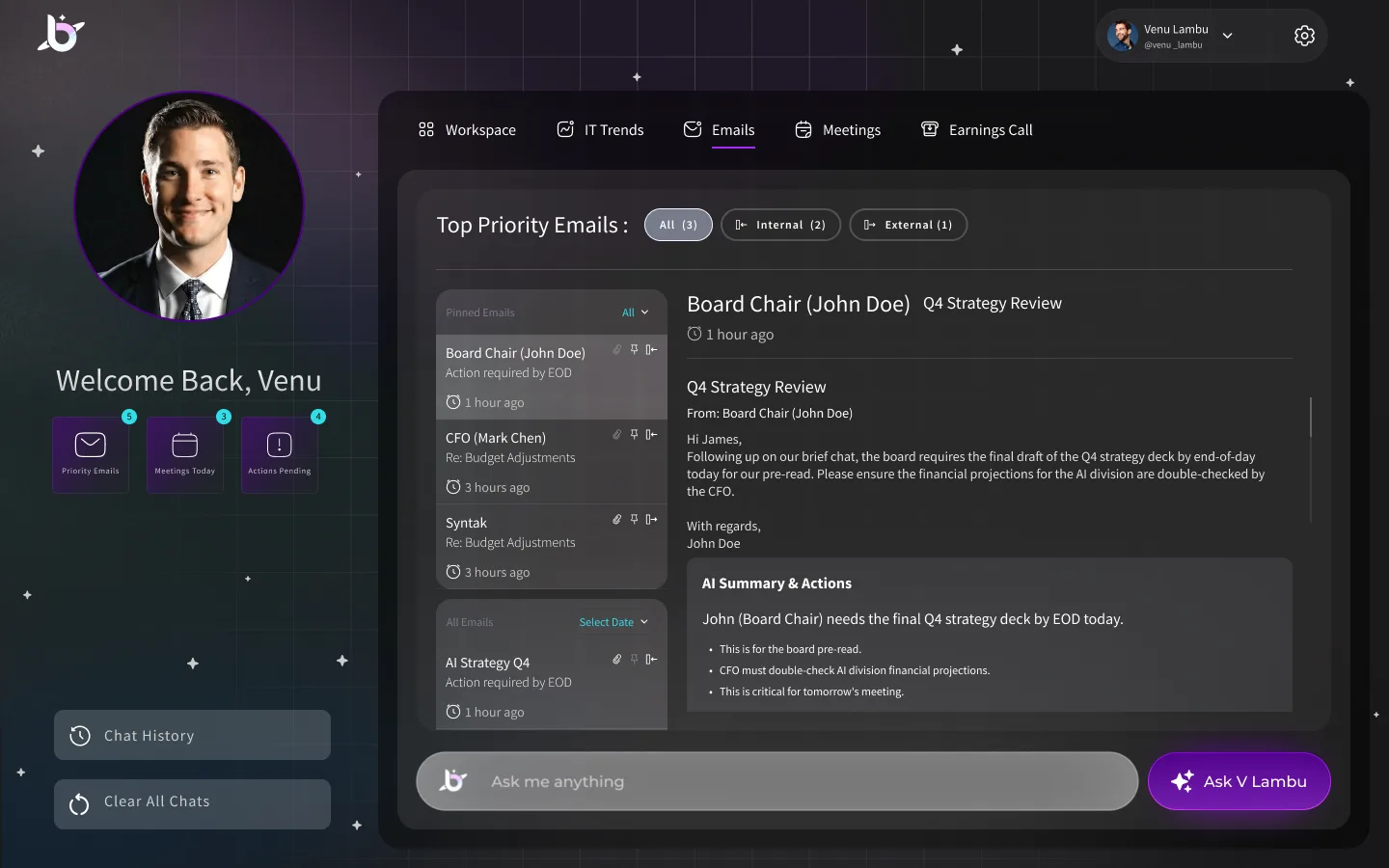Filter by Internal (2) emails
This screenshot has height=868, width=1389.
(780, 225)
